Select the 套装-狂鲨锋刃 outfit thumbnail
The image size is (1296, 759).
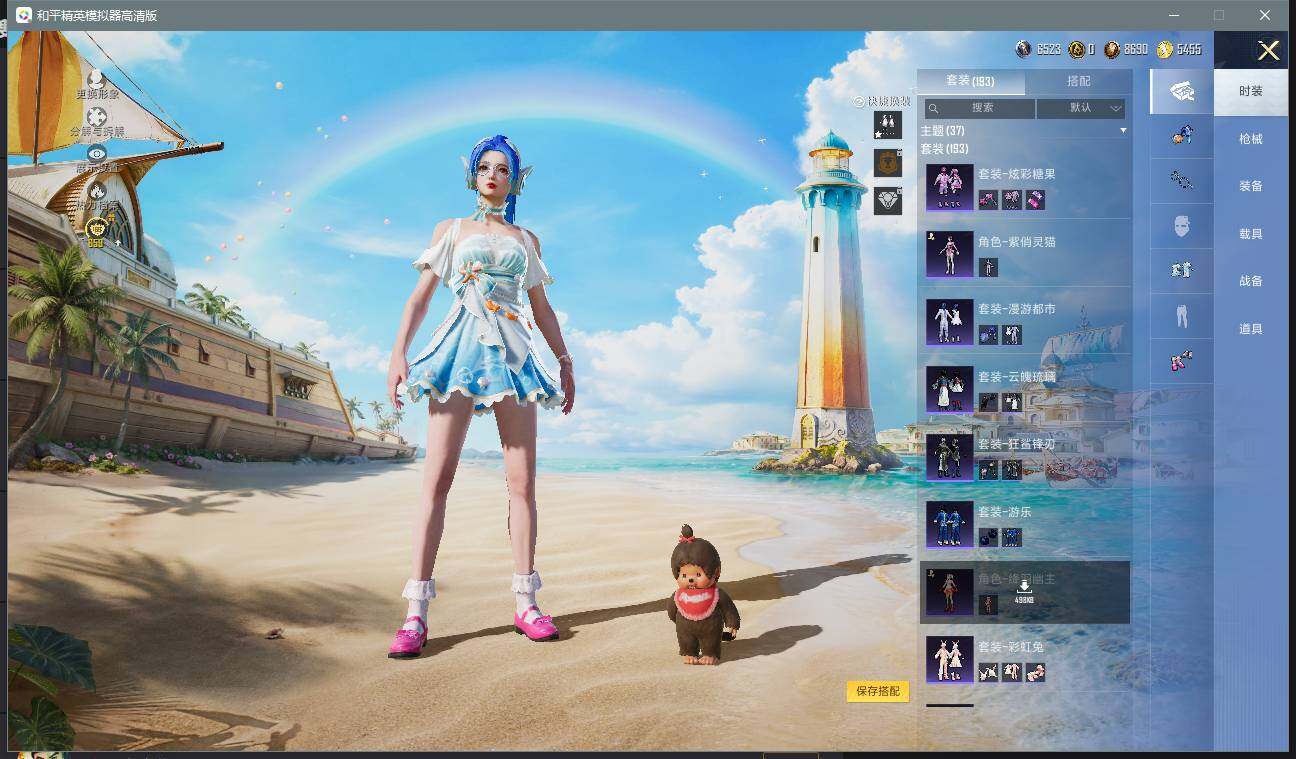tap(949, 457)
